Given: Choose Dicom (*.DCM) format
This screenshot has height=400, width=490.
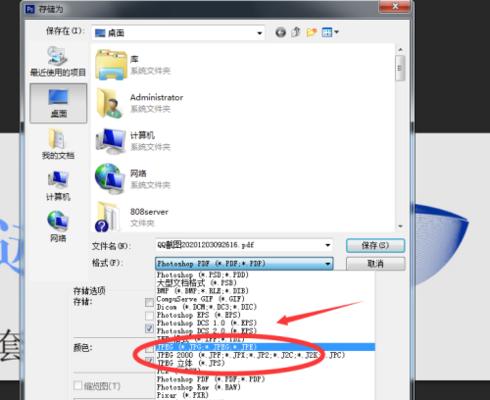Looking at the screenshot, I should tap(207, 307).
